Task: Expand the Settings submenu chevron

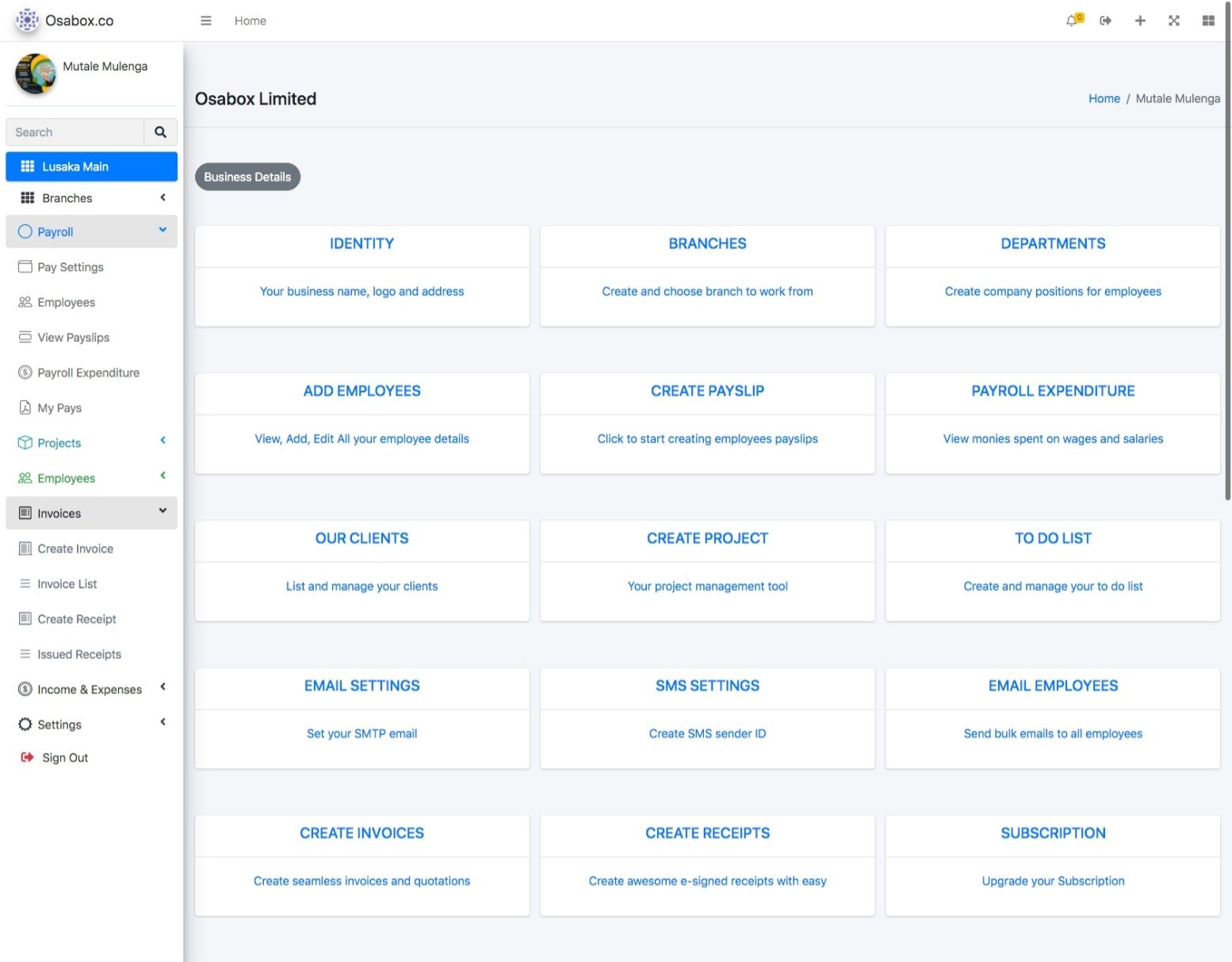Action: (163, 722)
